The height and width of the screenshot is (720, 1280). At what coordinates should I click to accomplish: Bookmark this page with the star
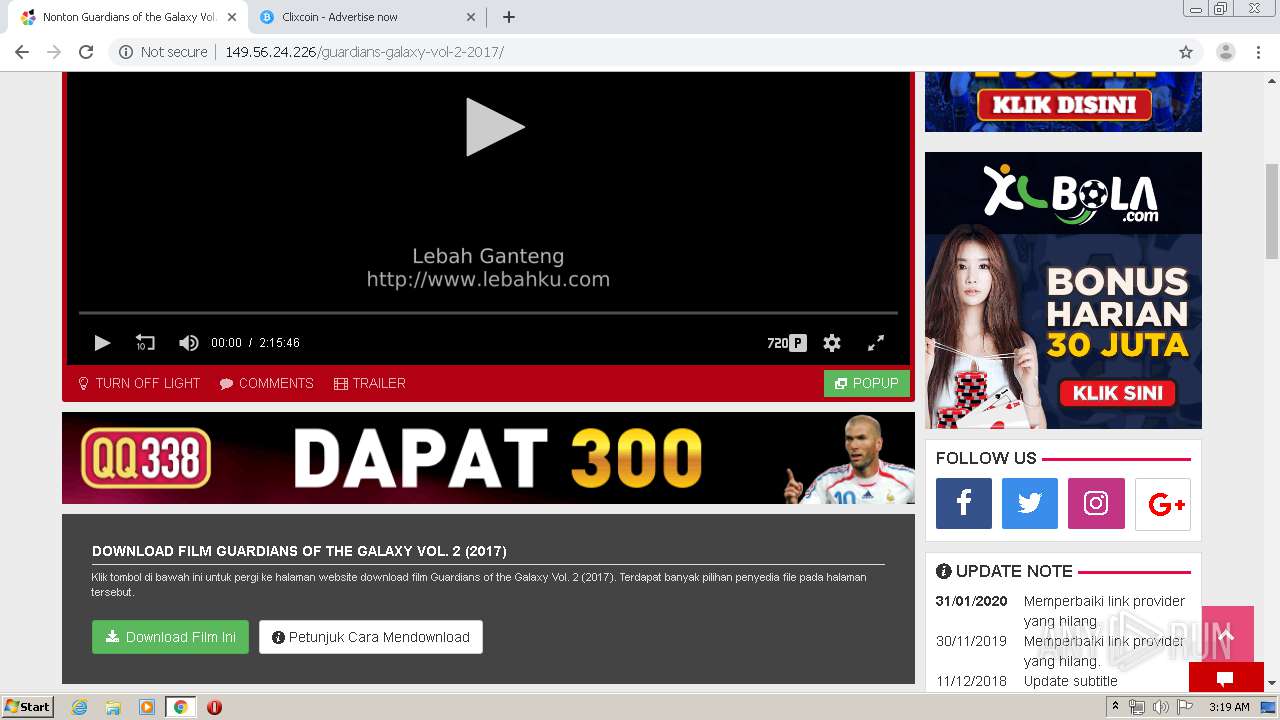(1186, 52)
